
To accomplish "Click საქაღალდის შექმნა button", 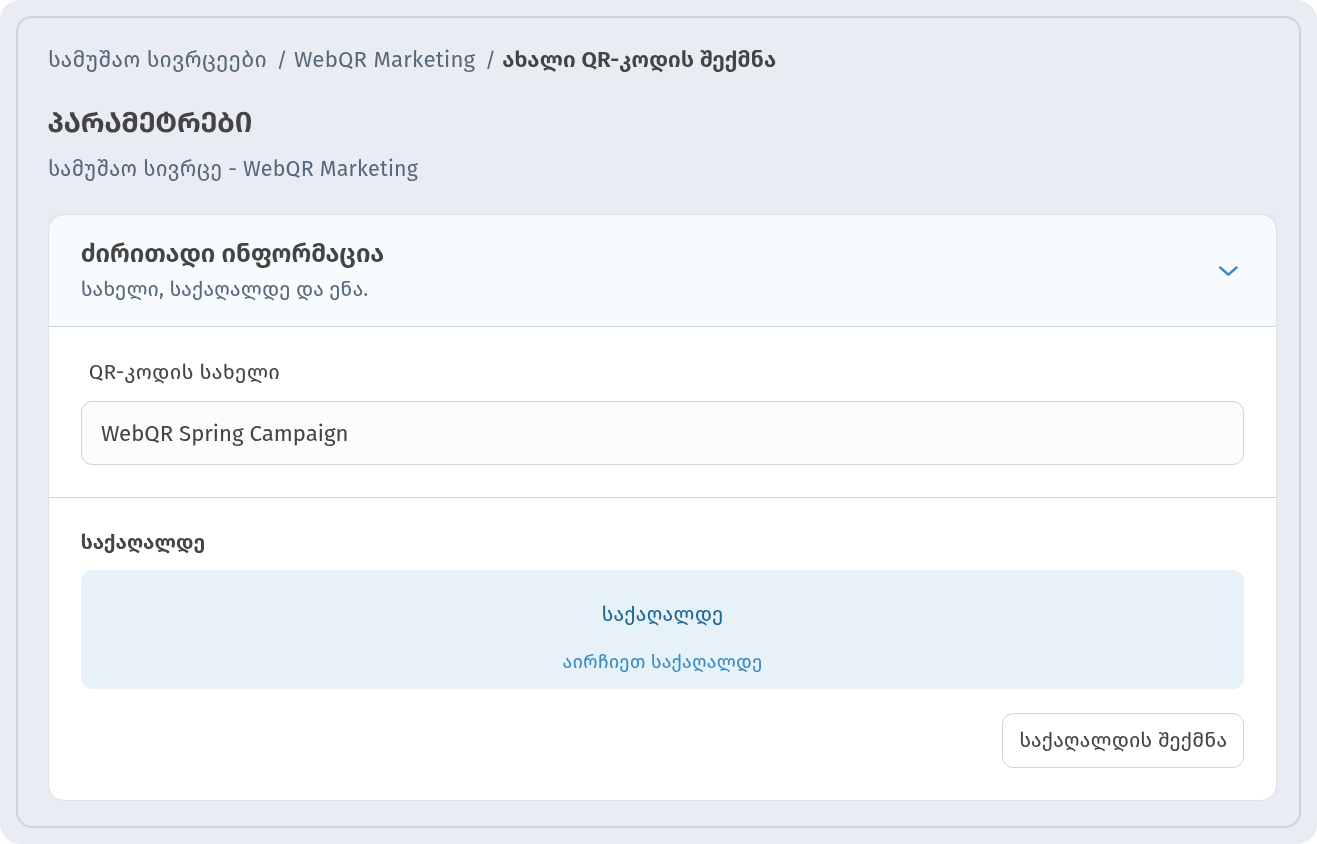I will coord(1122,741).
